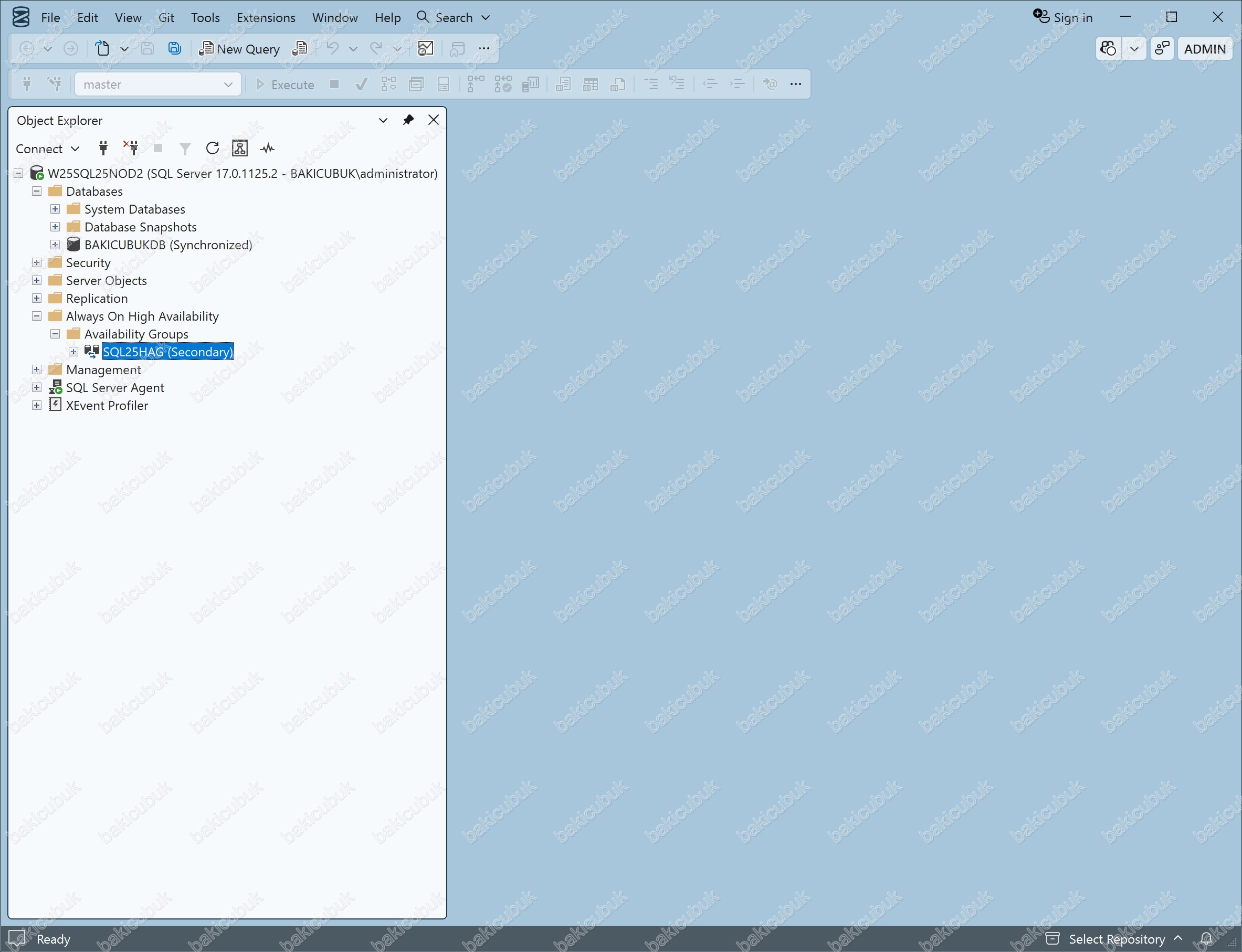This screenshot has width=1242, height=952.
Task: Click the Search box in menu bar
Action: tap(453, 17)
